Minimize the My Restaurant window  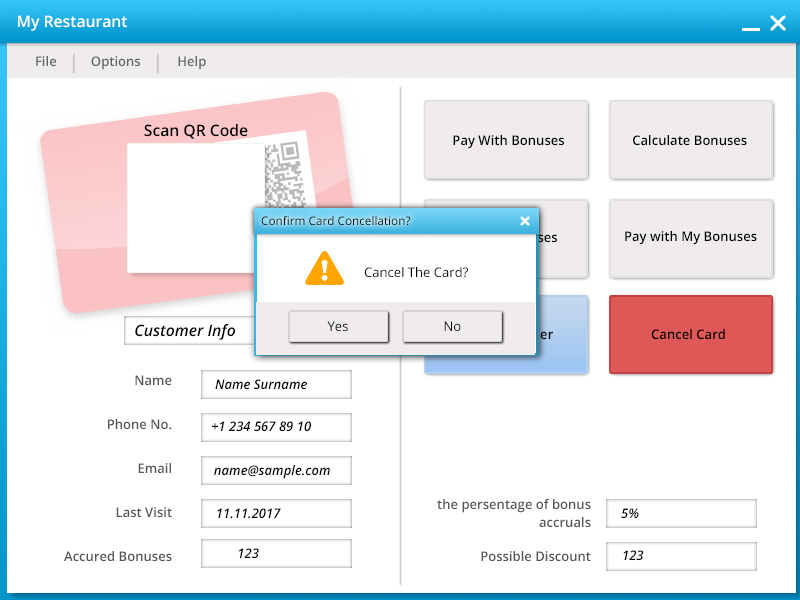(x=751, y=29)
